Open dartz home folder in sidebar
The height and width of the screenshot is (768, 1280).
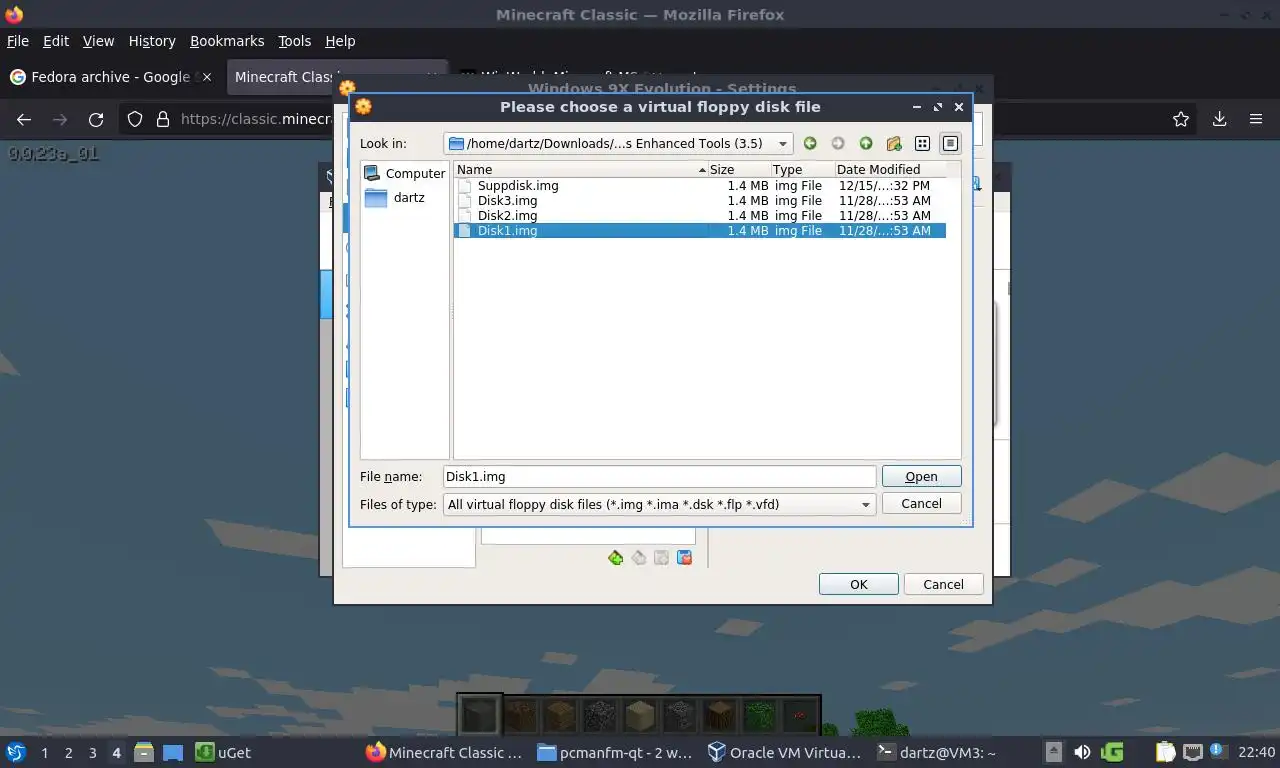coord(395,197)
